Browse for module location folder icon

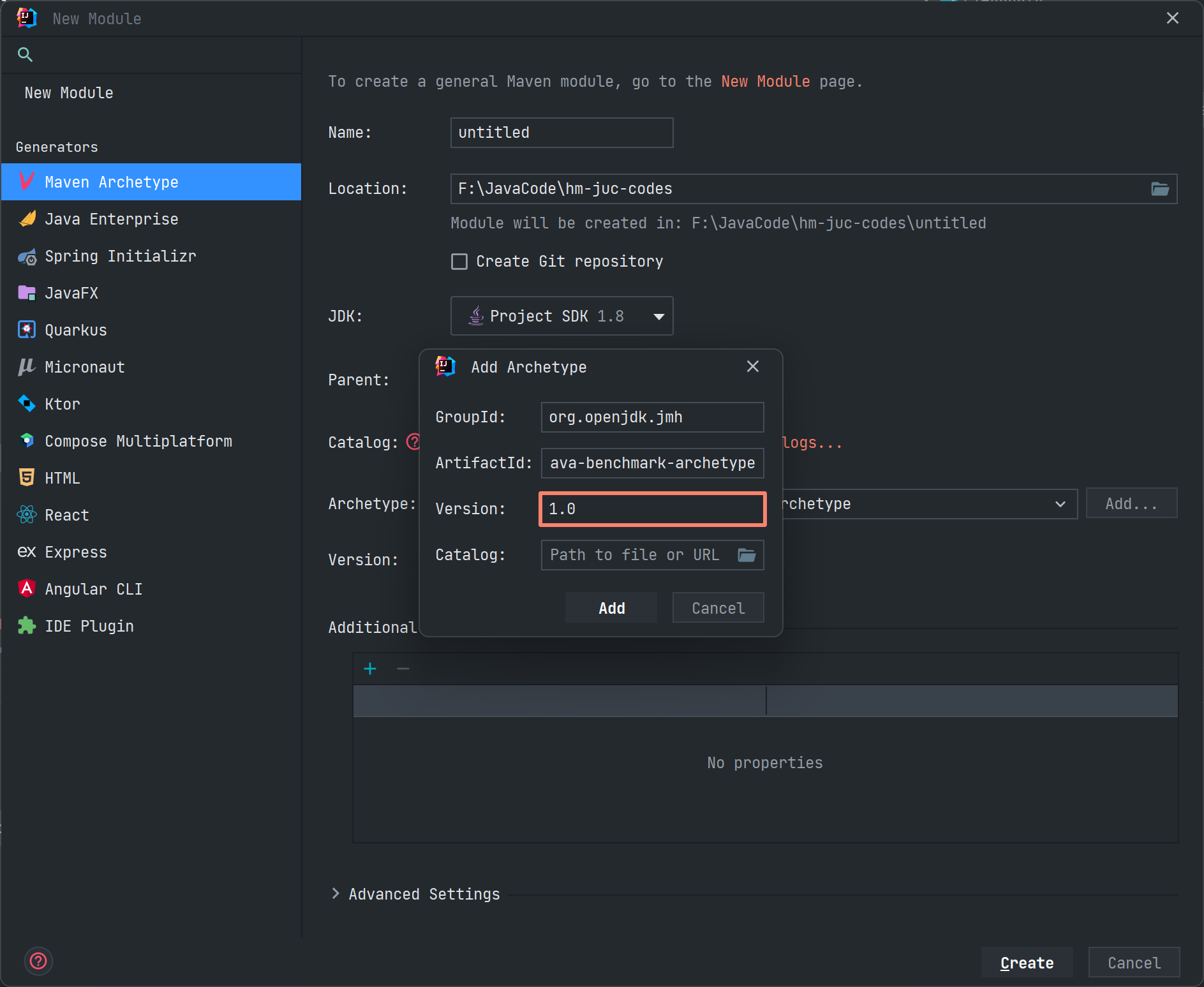(x=1159, y=189)
